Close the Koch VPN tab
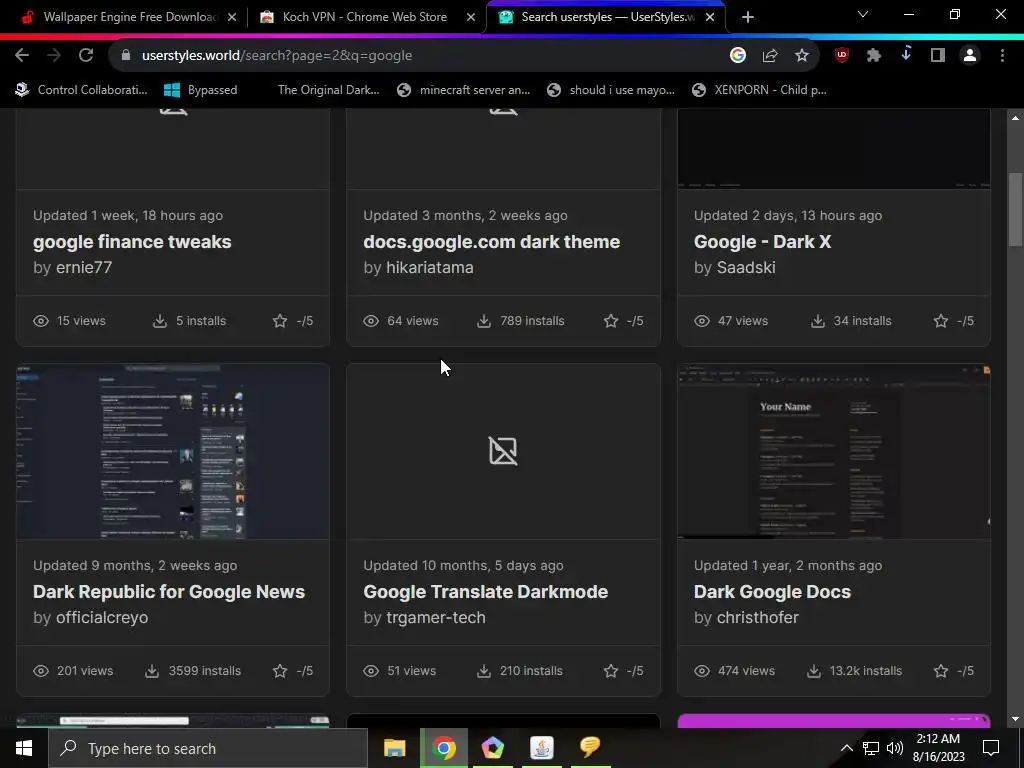This screenshot has width=1024, height=768. coord(471,17)
